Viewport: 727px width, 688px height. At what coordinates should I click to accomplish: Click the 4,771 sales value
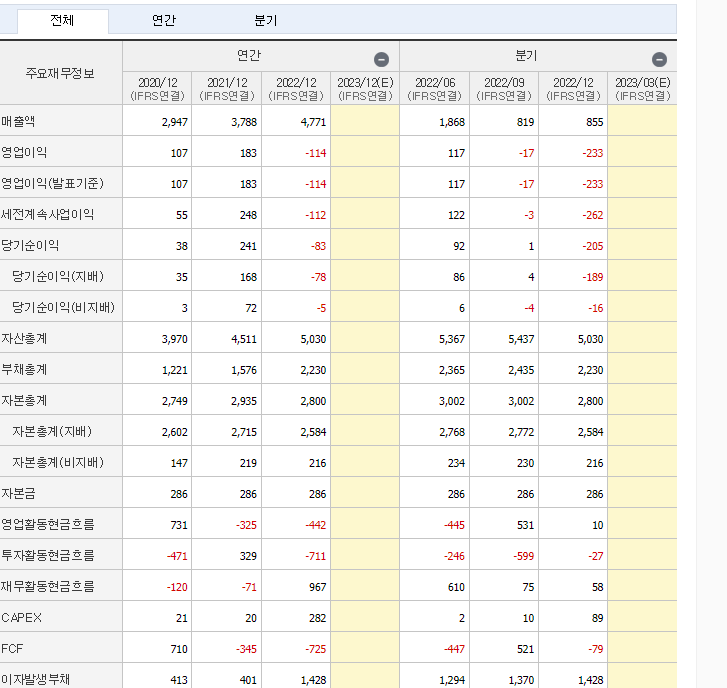tap(313, 122)
